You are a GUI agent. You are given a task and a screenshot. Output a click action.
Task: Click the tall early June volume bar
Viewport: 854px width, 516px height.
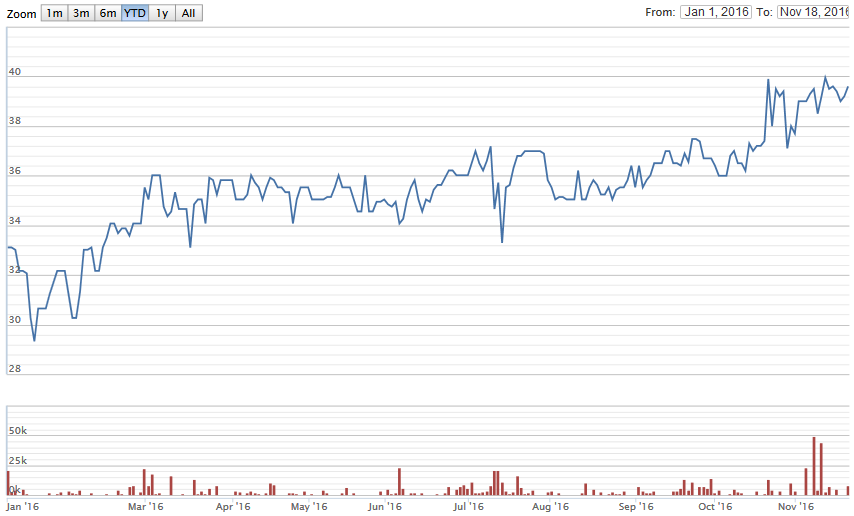click(x=399, y=482)
